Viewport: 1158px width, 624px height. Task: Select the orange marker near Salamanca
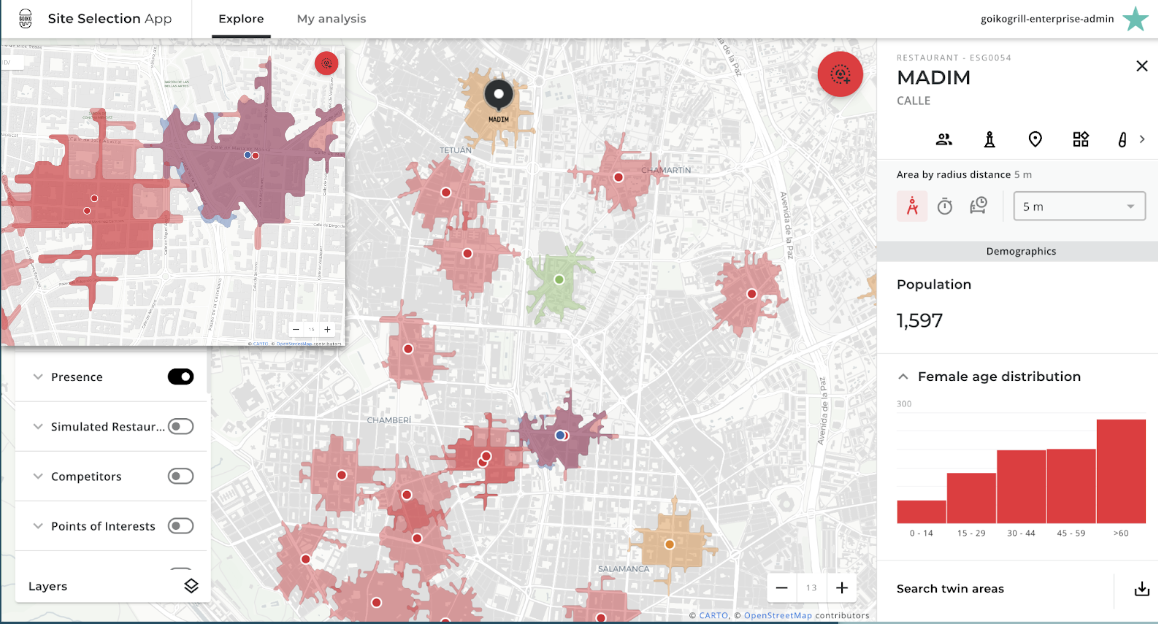[x=669, y=544]
